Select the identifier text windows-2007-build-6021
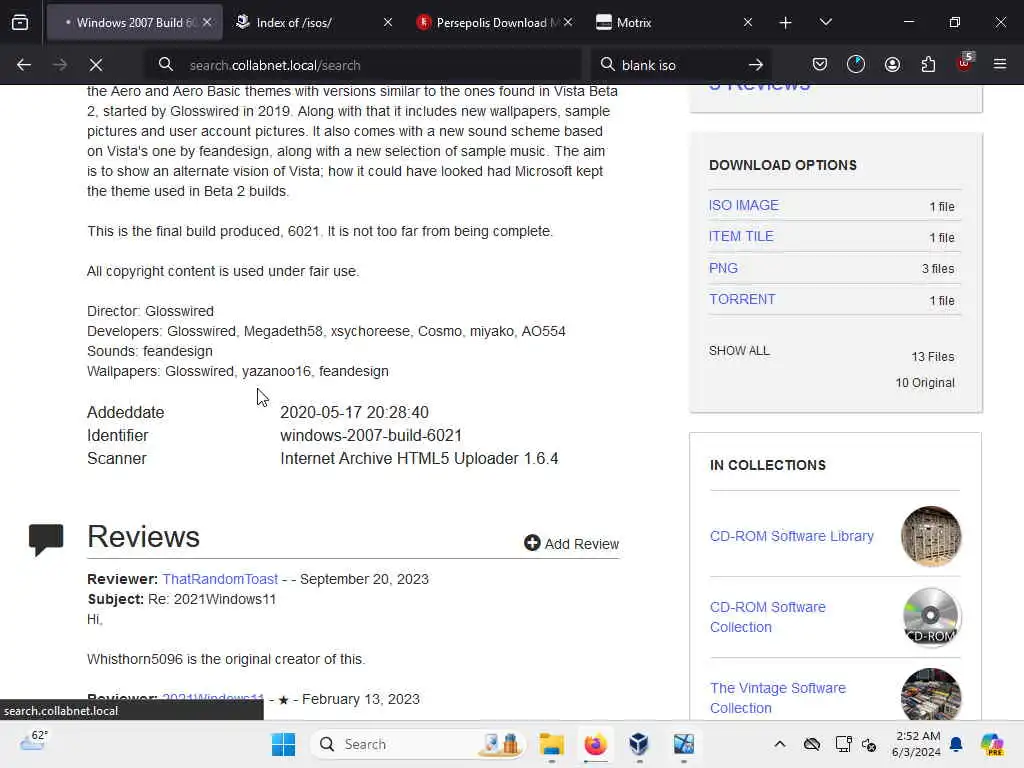 (371, 436)
